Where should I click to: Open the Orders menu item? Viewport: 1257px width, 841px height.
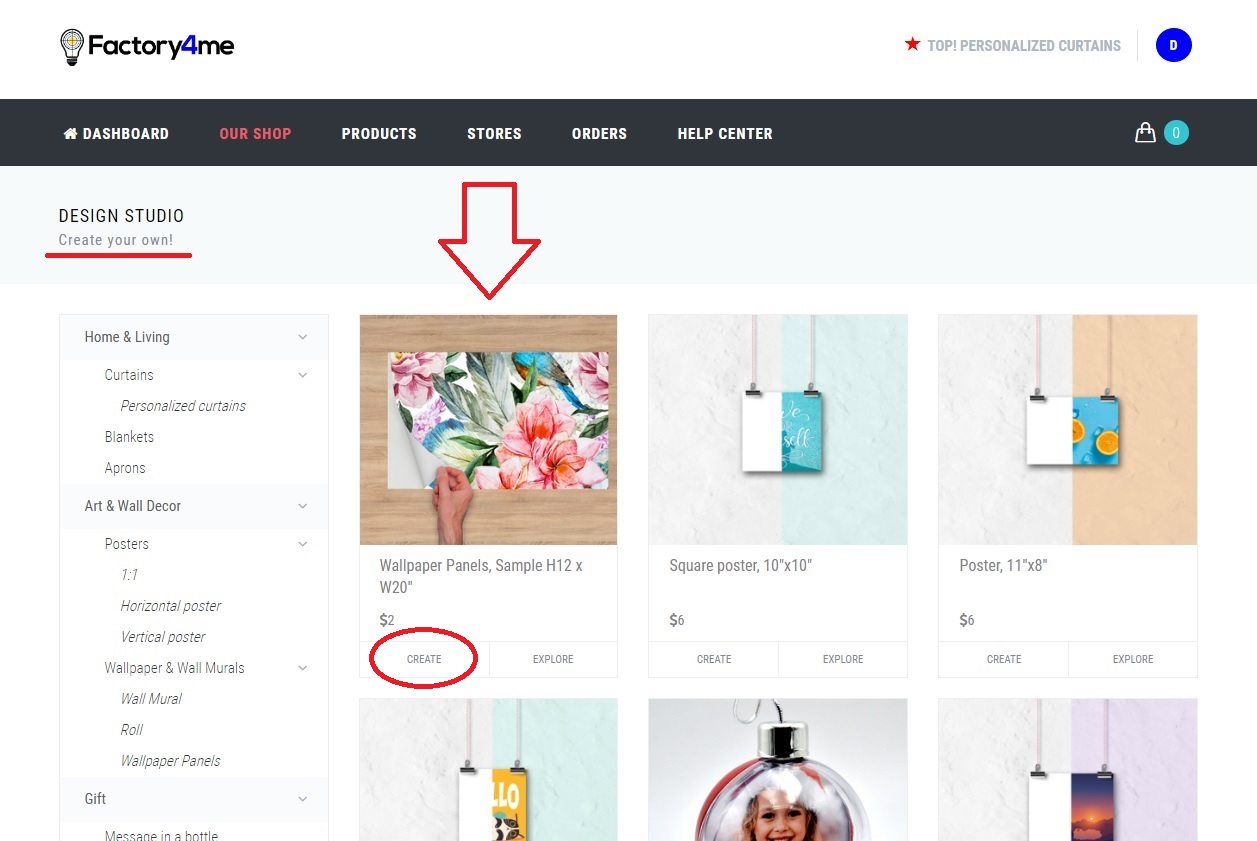(x=599, y=133)
